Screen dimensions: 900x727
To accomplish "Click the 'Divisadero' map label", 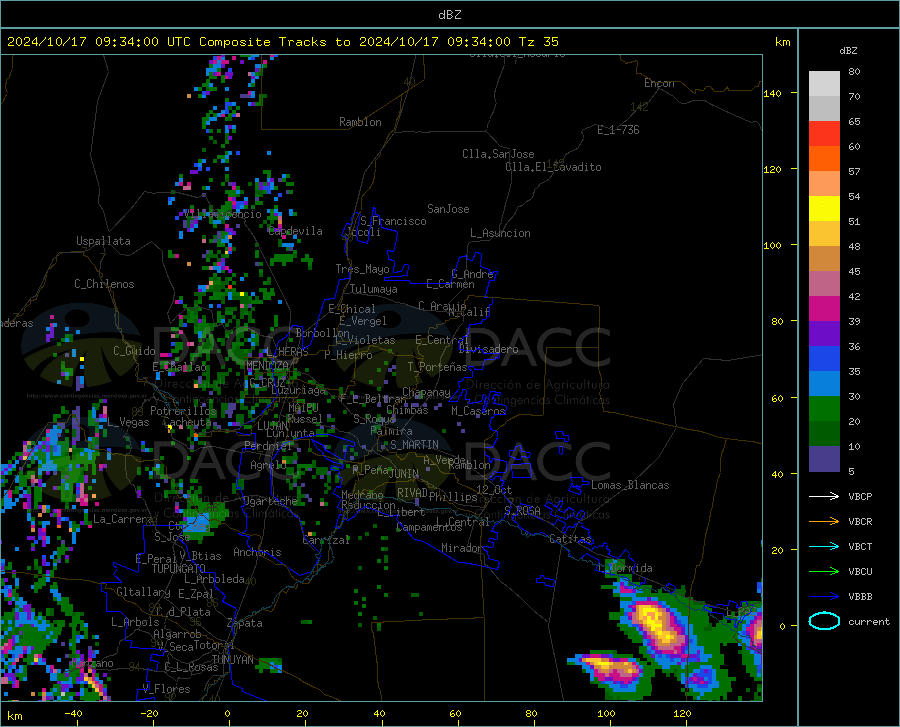I will click(488, 349).
